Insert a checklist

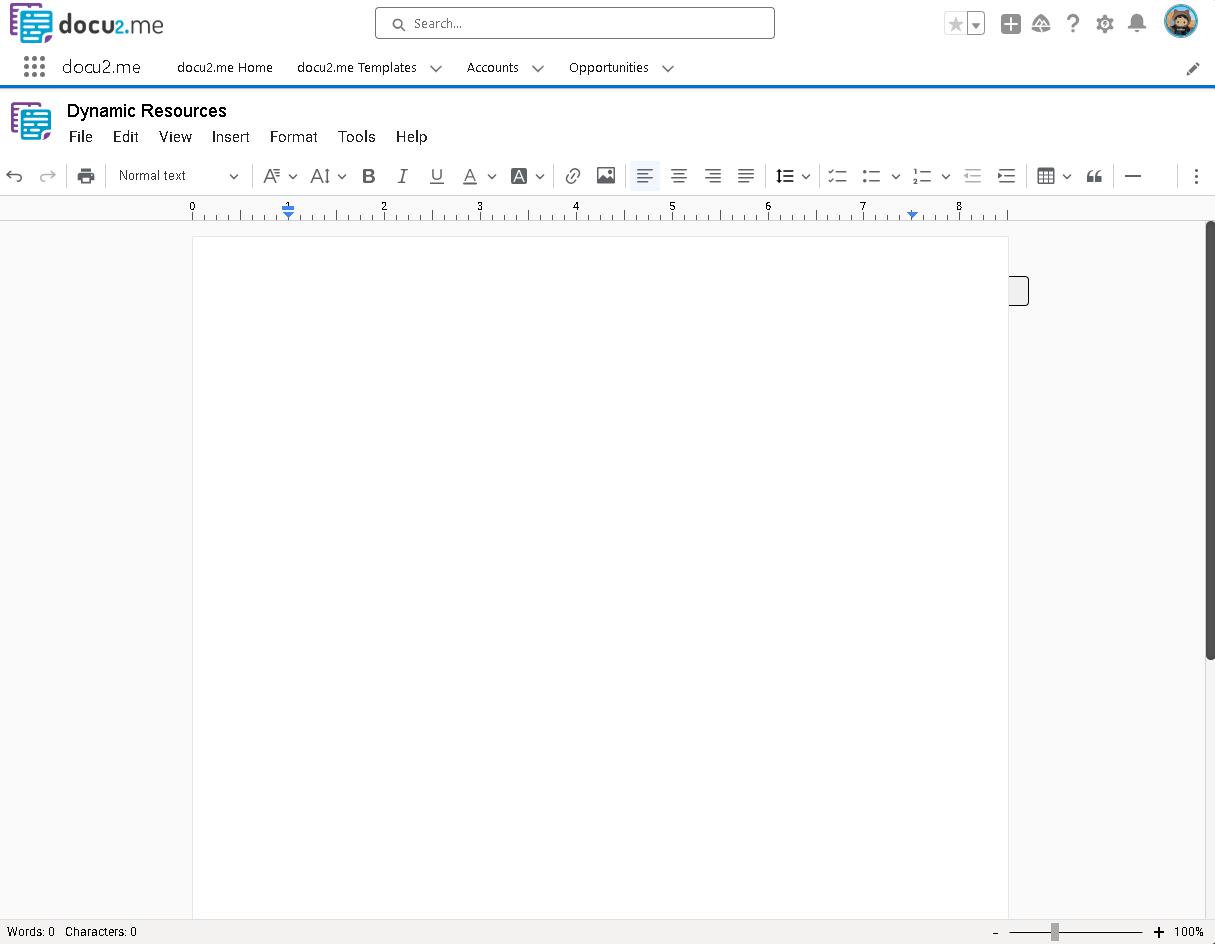(x=838, y=176)
